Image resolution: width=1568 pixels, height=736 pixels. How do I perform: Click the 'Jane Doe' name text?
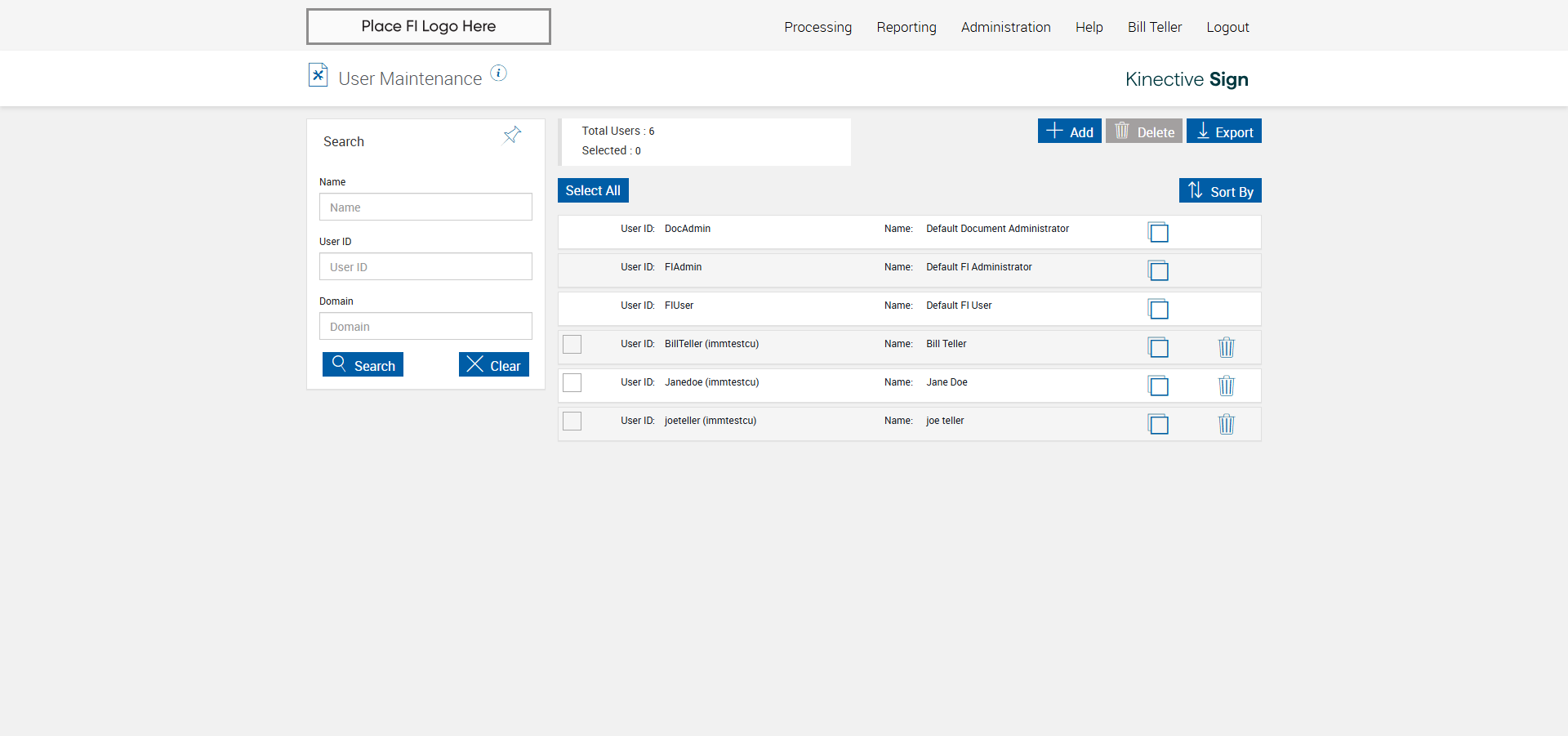coord(947,382)
